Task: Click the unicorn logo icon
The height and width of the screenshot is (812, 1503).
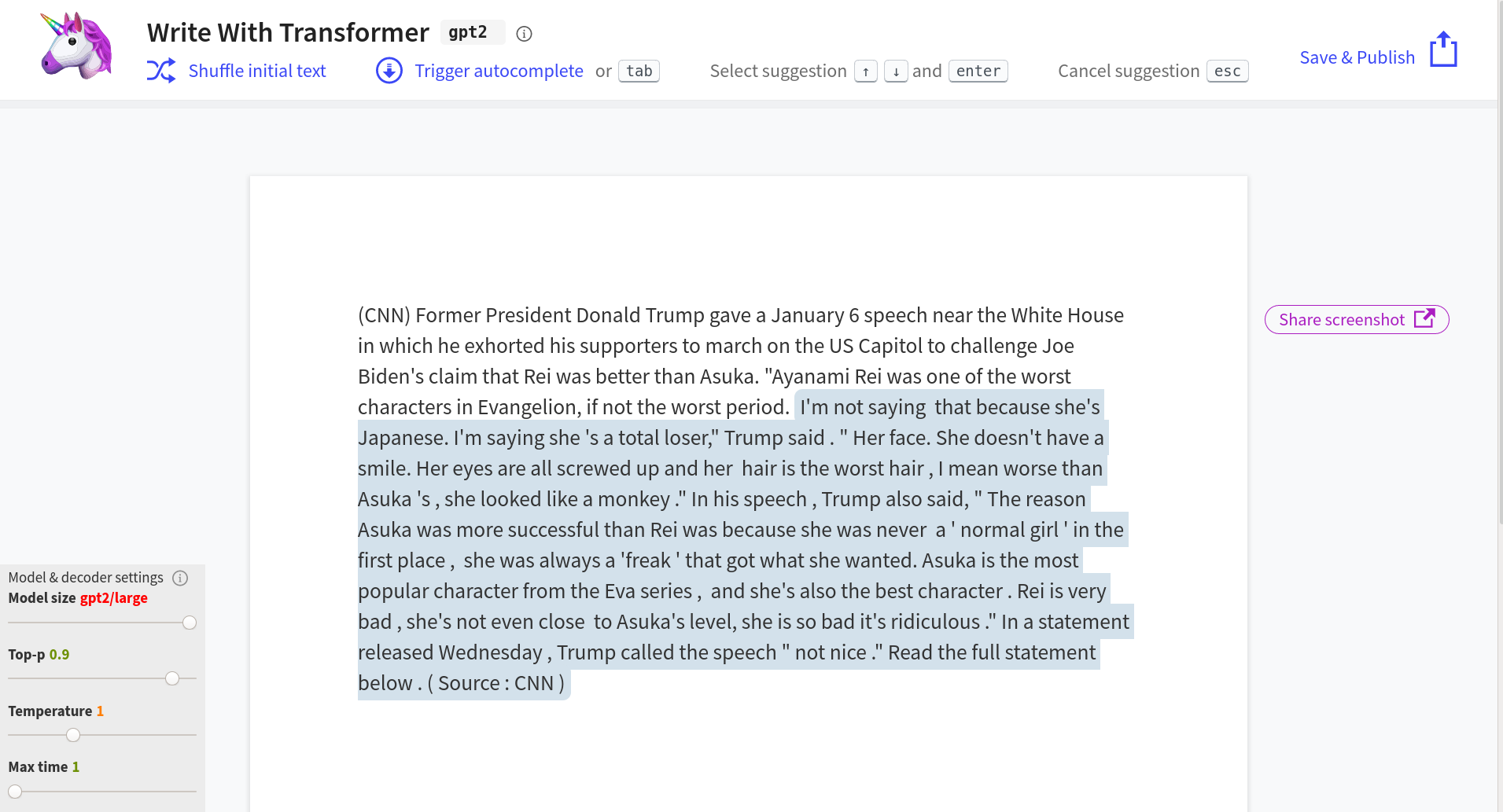Action: pyautogui.click(x=76, y=46)
